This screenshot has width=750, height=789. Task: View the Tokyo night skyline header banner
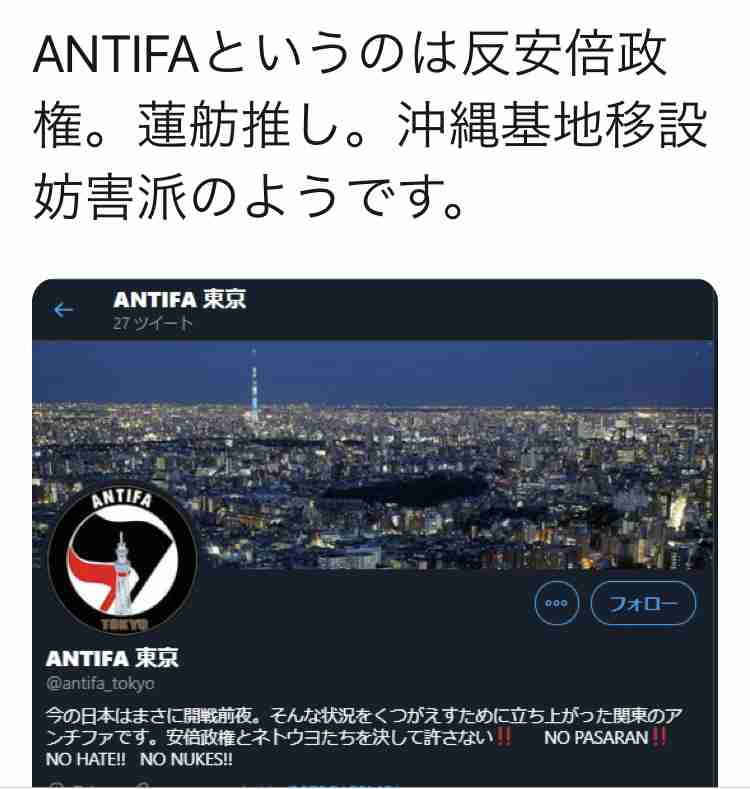tap(374, 455)
